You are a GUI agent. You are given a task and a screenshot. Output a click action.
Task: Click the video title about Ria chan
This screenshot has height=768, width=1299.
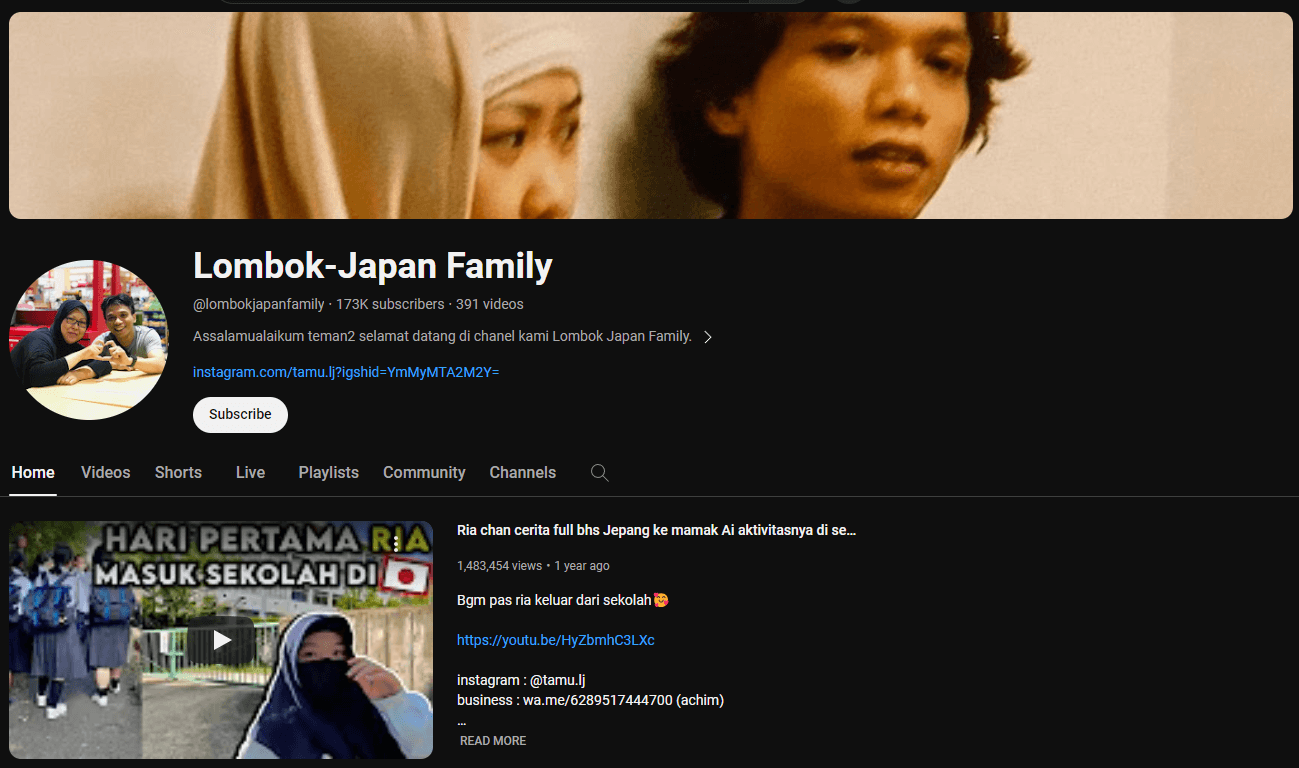tap(657, 529)
